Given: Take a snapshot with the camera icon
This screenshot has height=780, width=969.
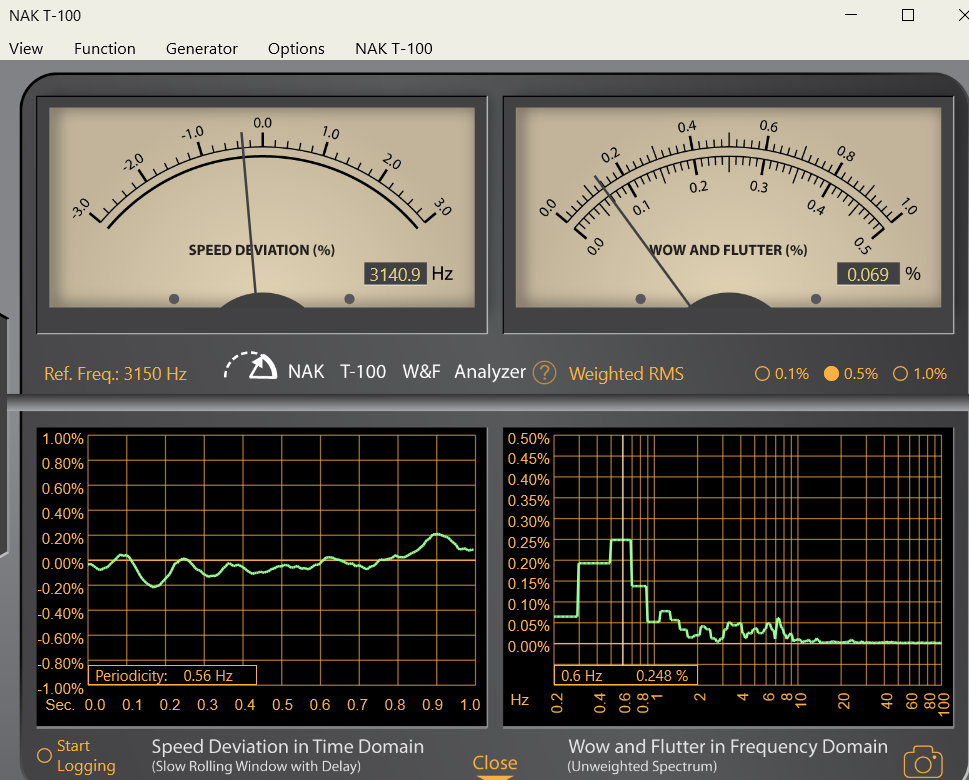Looking at the screenshot, I should (923, 762).
